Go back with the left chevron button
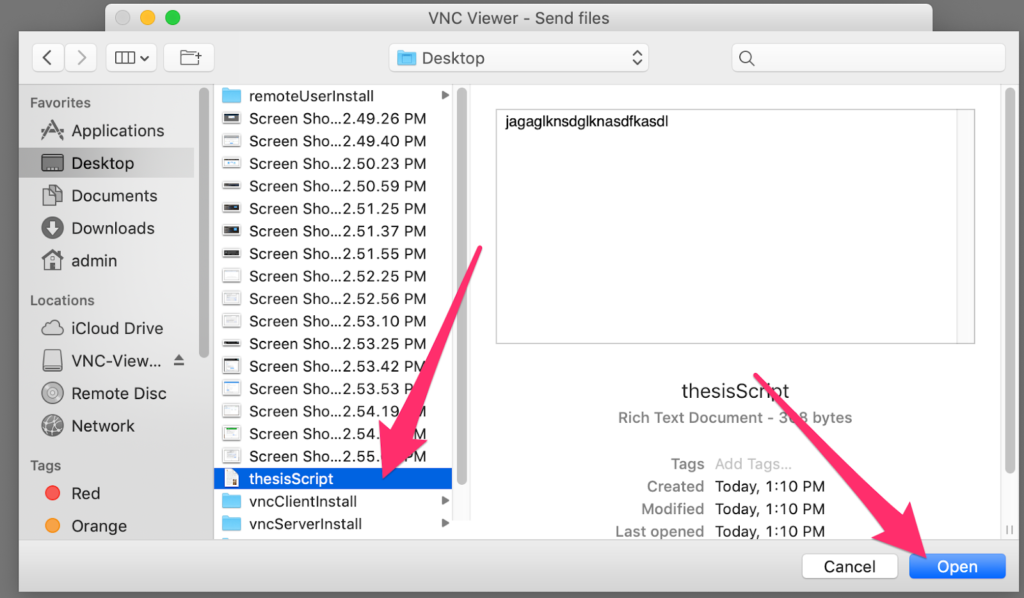The image size is (1024, 598). pyautogui.click(x=48, y=57)
